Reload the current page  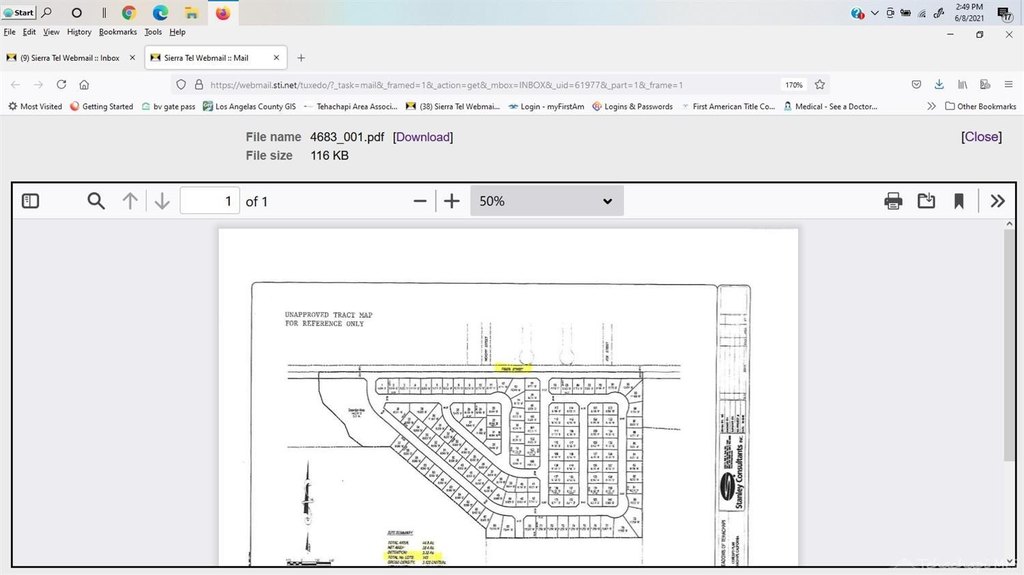62,85
